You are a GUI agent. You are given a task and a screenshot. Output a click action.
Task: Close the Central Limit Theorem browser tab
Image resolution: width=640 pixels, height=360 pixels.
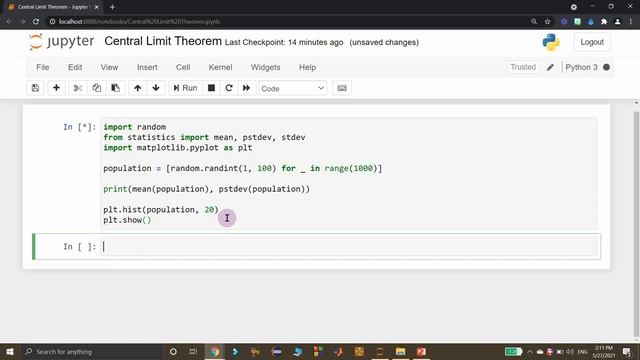97,7
